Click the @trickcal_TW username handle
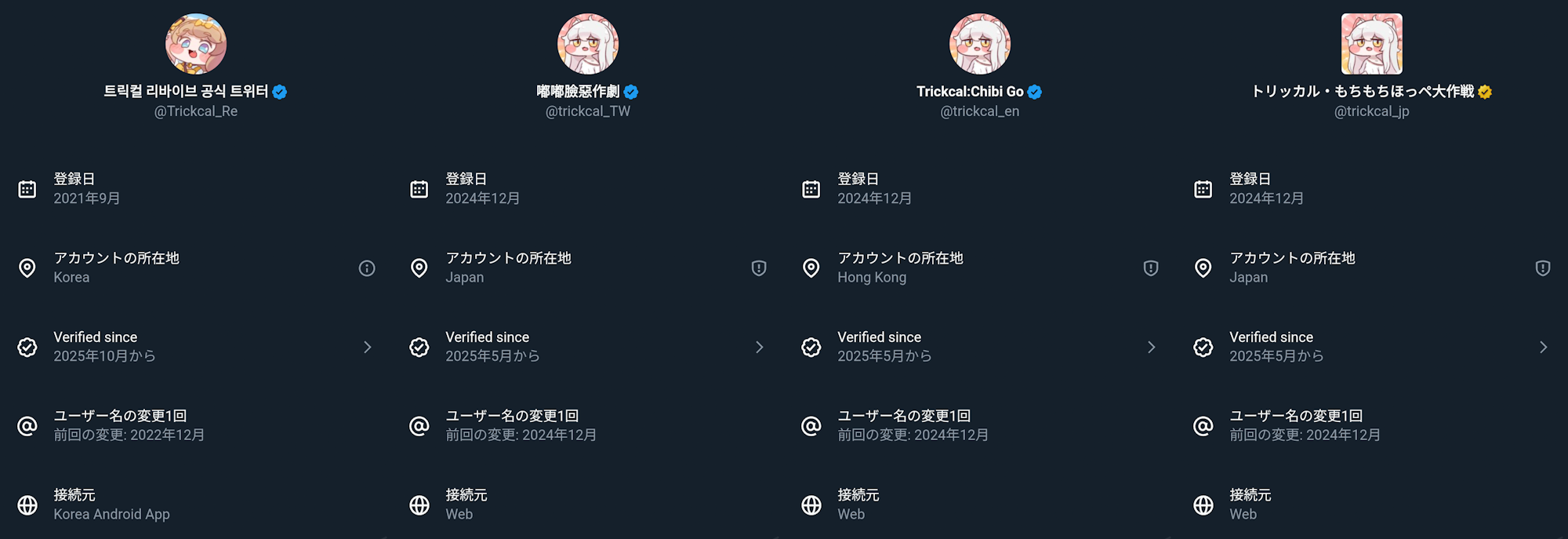This screenshot has height=539, width=1568. 588,111
